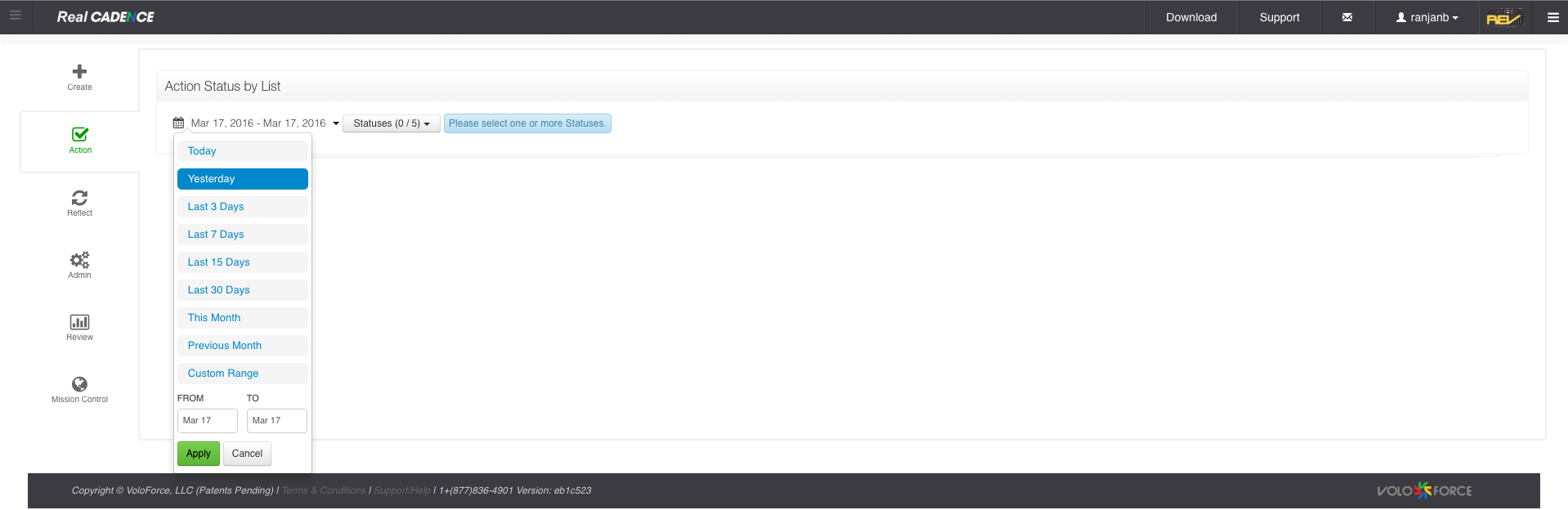Viewport: 1568px width, 510px height.
Task: Open the top-right hamburger menu
Action: pos(1552,17)
